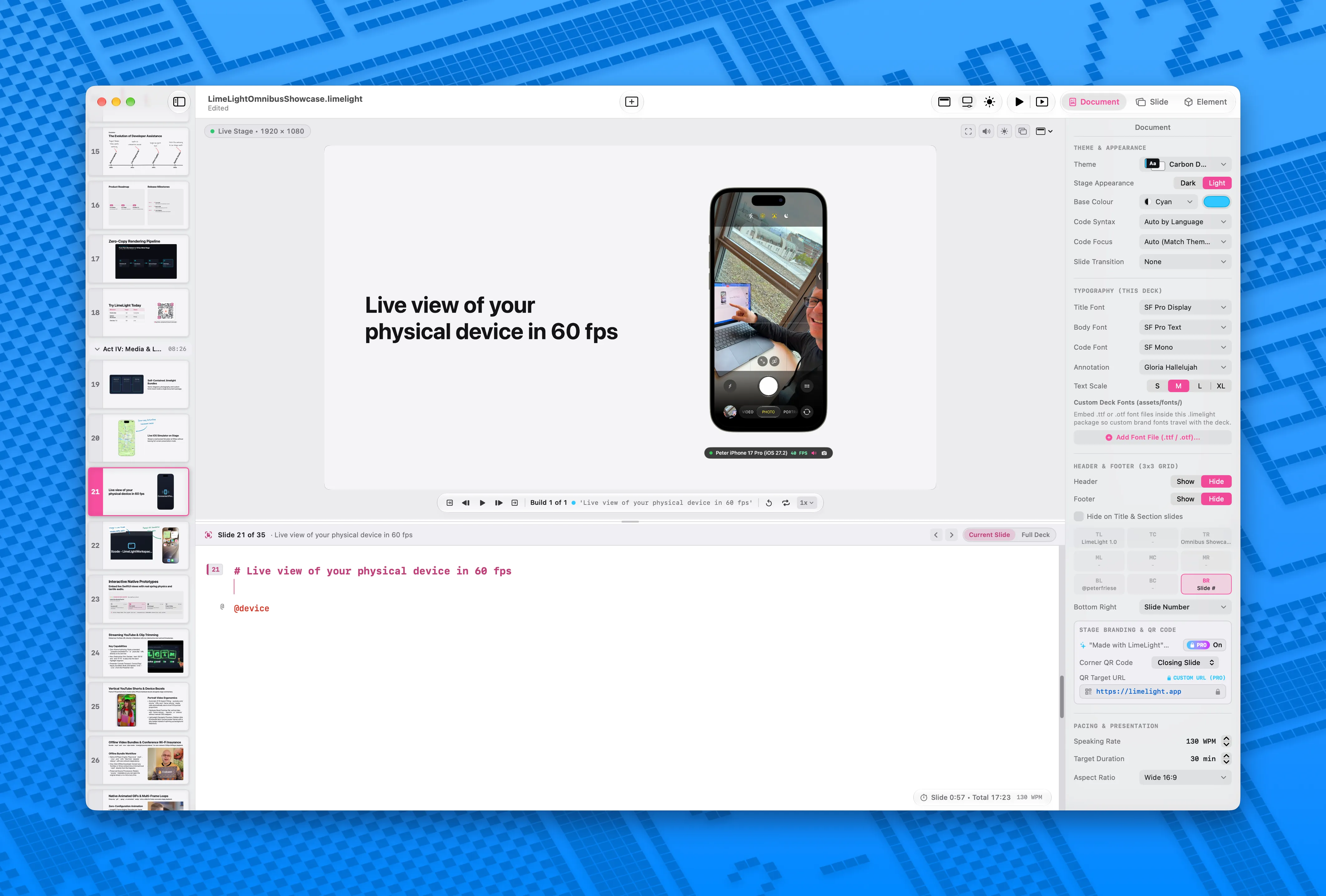Image resolution: width=1326 pixels, height=896 pixels.
Task: Click the restart counter-clockwise arrow icon
Action: tap(769, 503)
